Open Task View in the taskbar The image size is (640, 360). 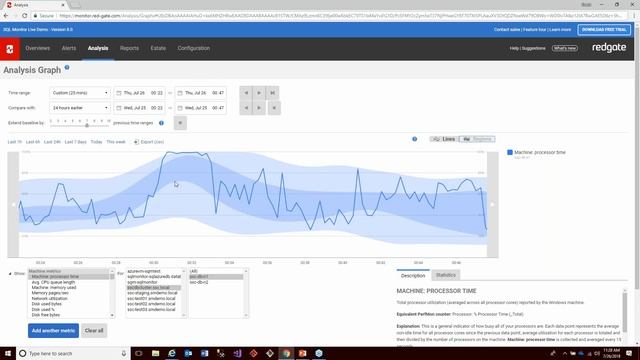pos(139,353)
